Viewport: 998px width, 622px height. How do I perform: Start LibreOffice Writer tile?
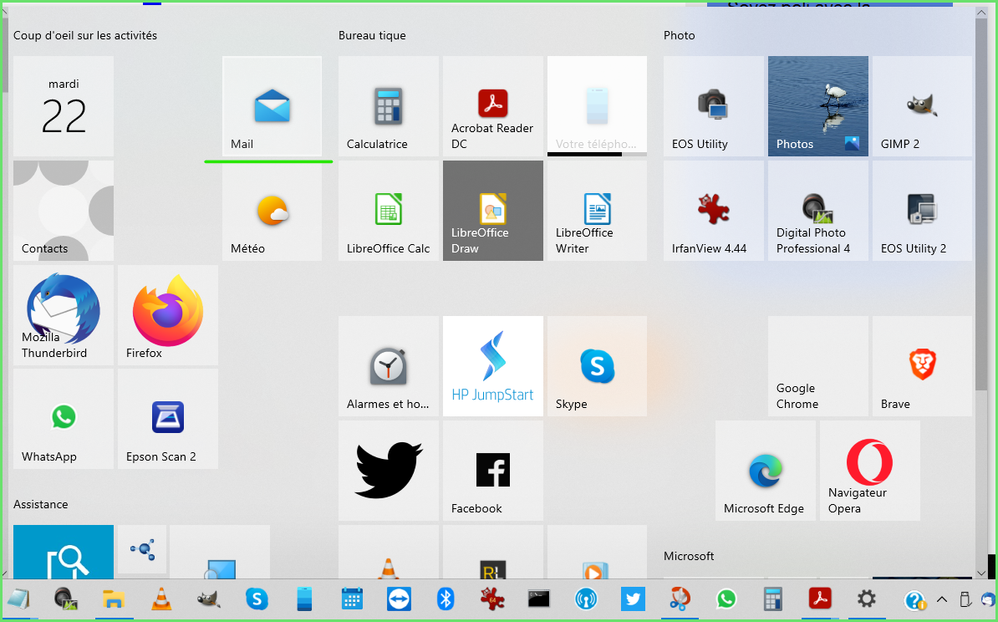(x=596, y=211)
